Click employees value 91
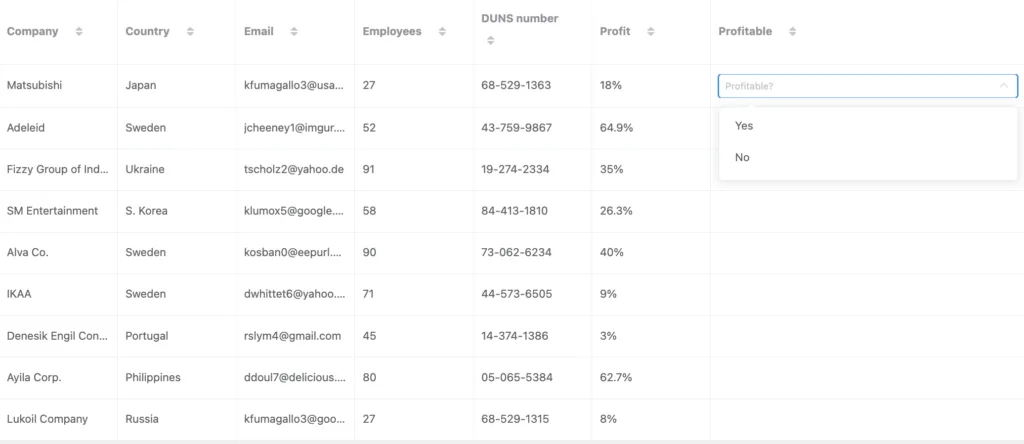The height and width of the screenshot is (444, 1024). (x=369, y=170)
